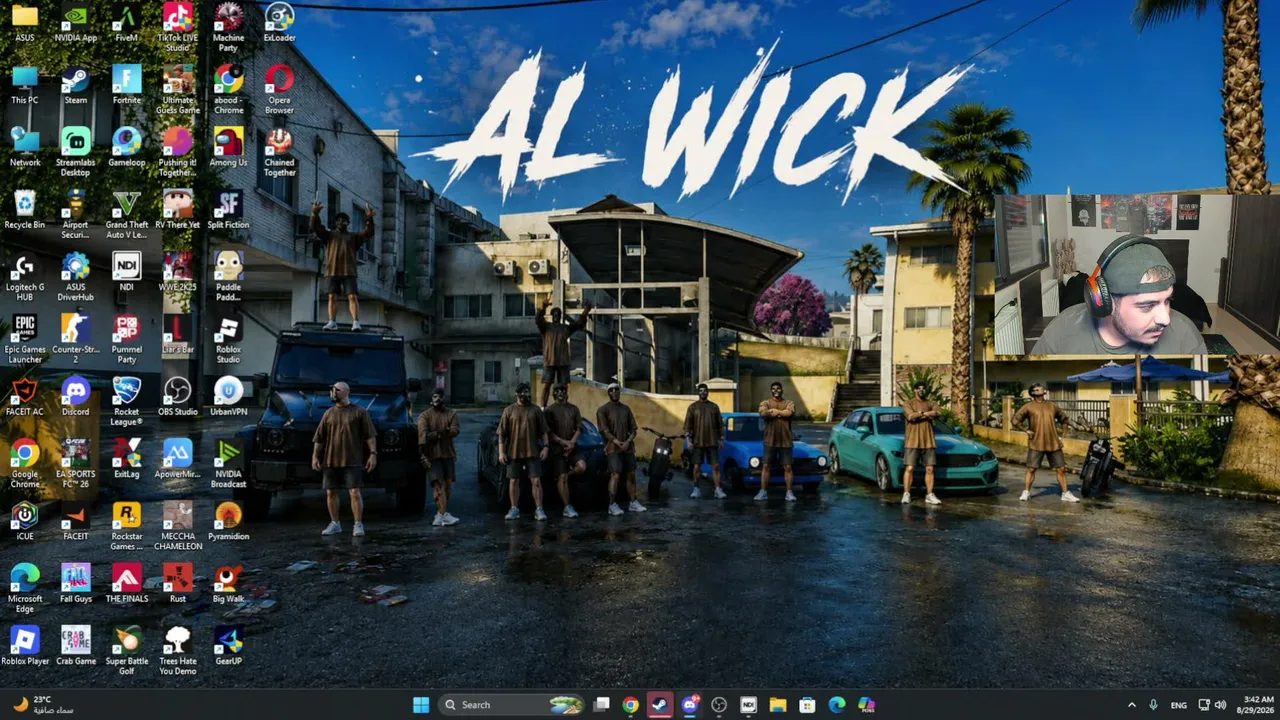Viewport: 1280px width, 720px height.
Task: Select the Rust desktop icon
Action: pos(178,582)
